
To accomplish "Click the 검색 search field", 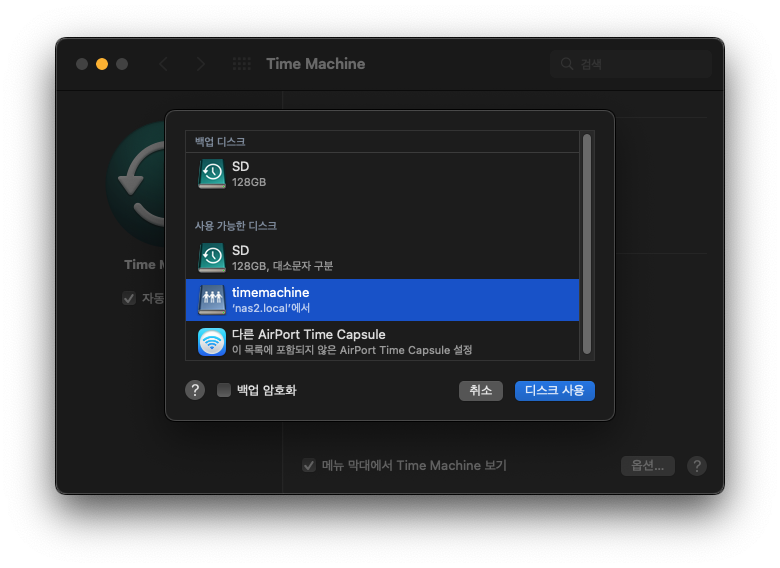I will point(631,64).
